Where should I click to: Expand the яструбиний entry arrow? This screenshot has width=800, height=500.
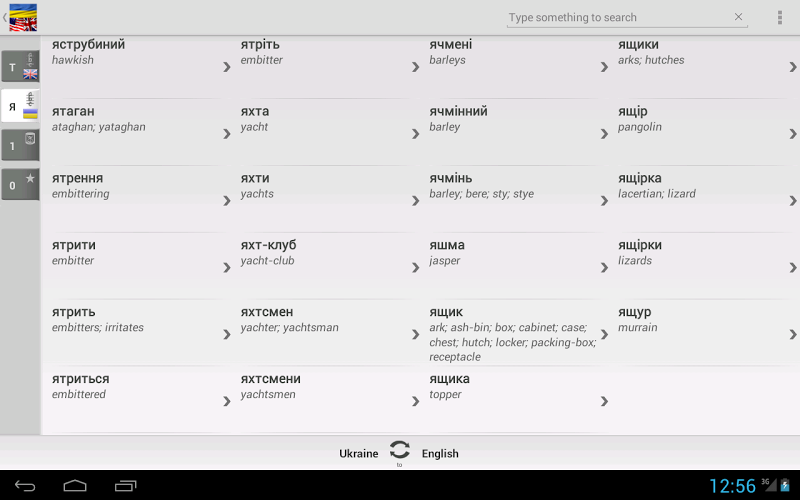[227, 67]
